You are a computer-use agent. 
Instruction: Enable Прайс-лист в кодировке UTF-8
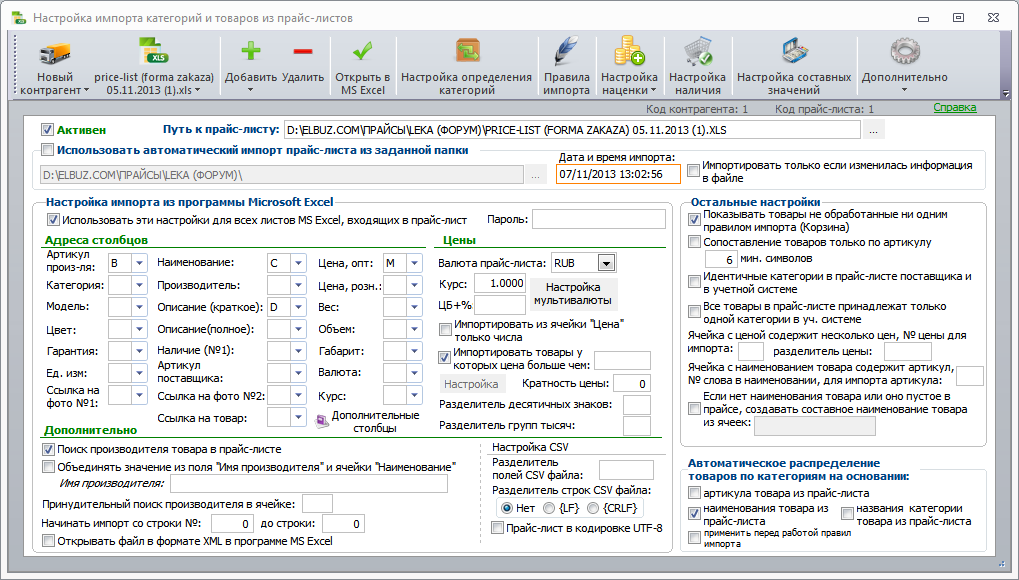click(x=498, y=528)
